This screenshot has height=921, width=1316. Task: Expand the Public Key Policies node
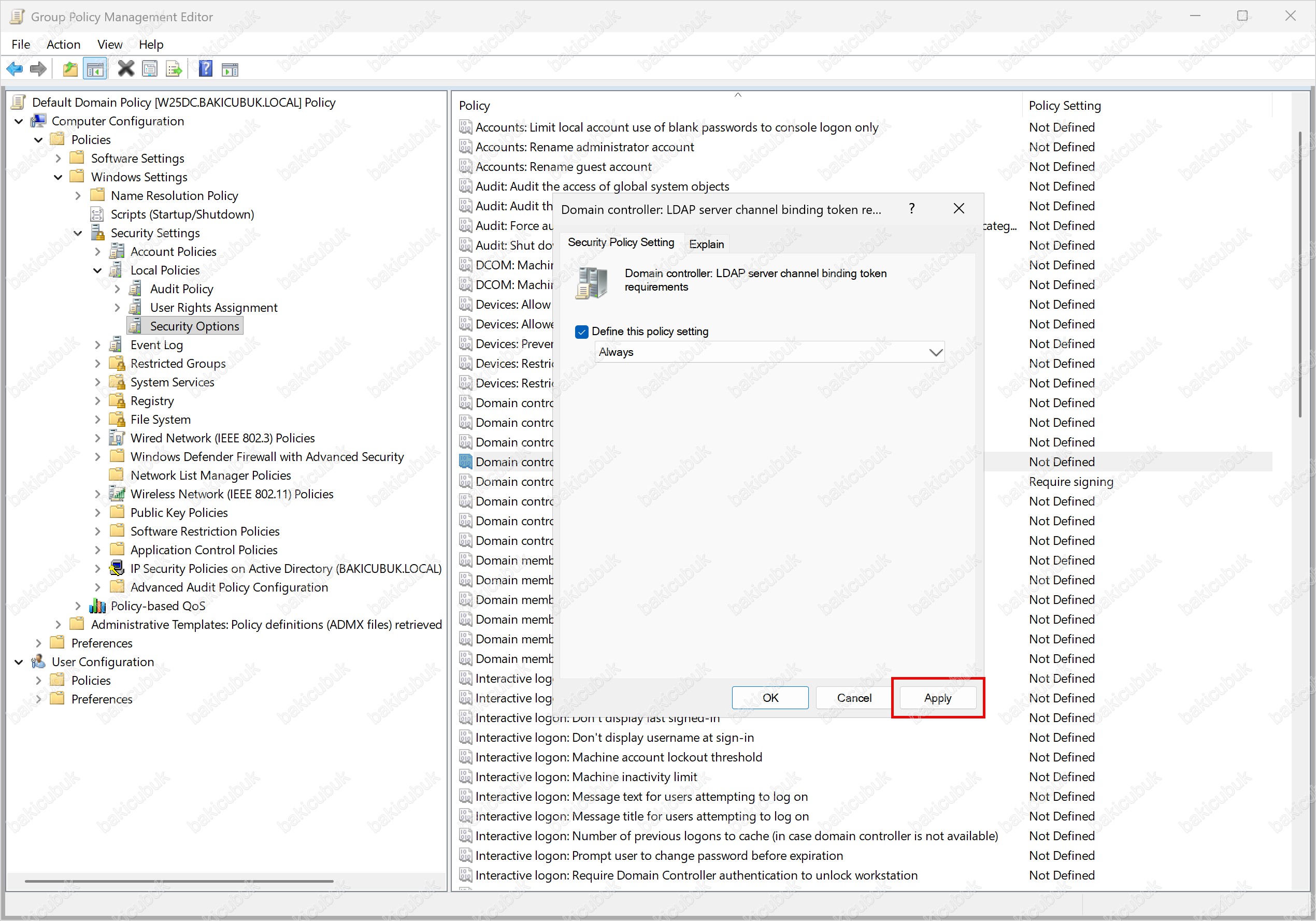tap(97, 512)
